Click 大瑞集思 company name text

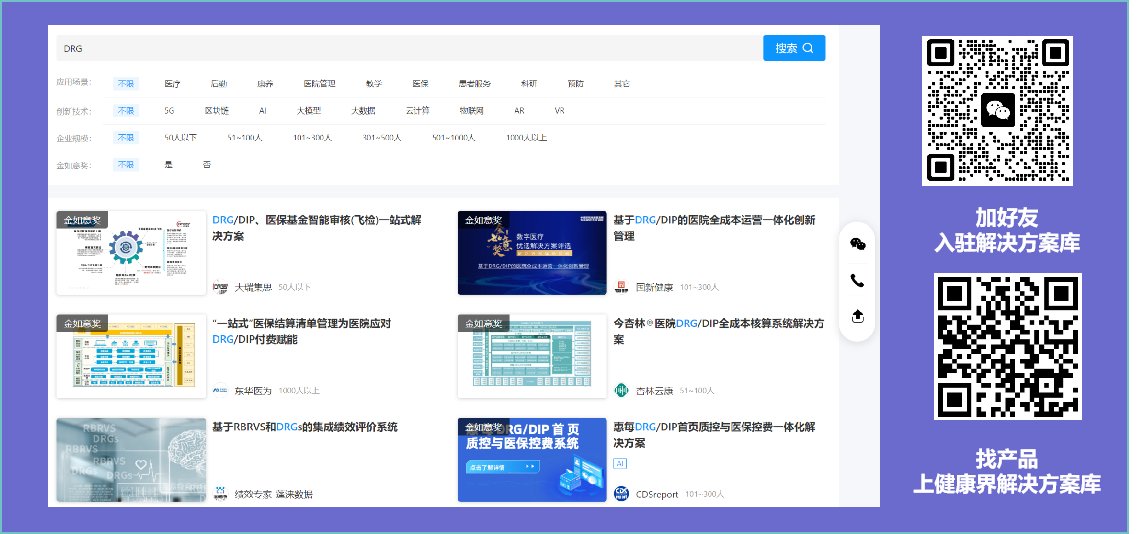click(x=253, y=287)
